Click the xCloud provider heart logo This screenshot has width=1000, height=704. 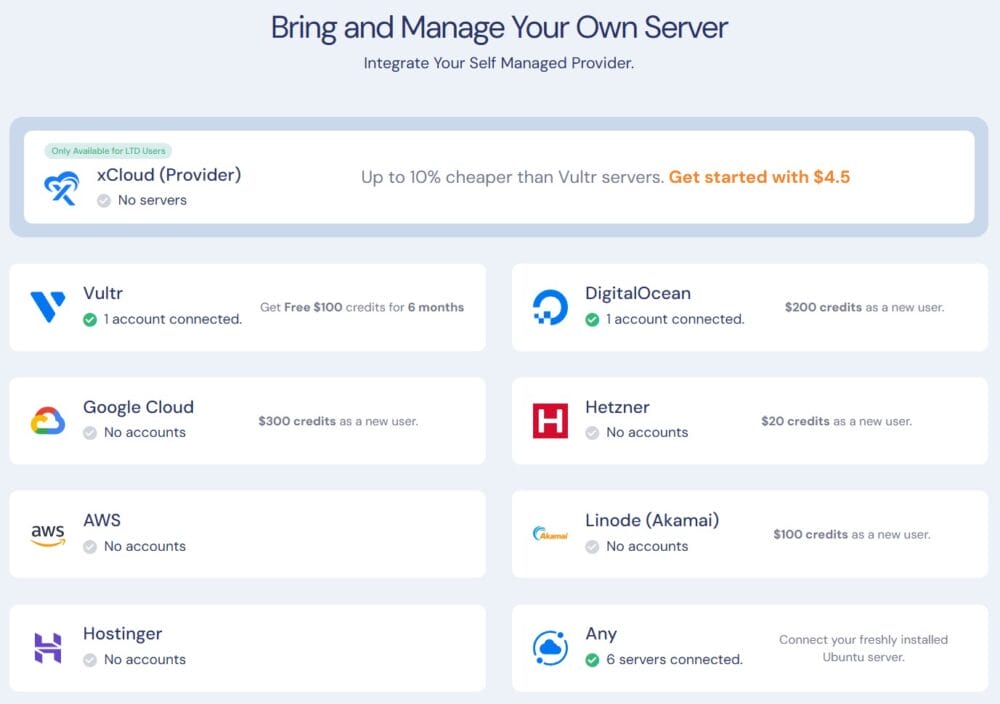pyautogui.click(x=62, y=185)
